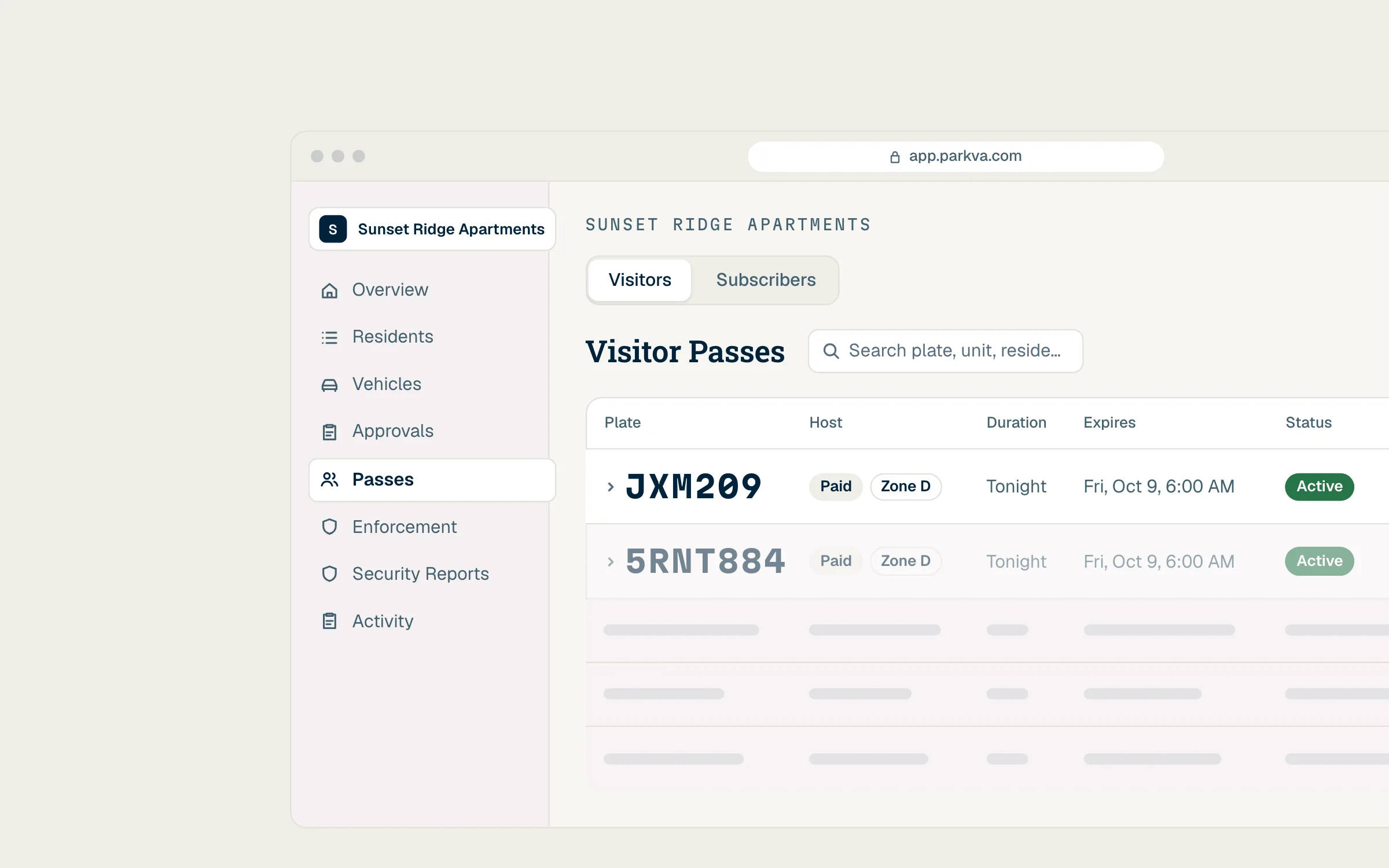The height and width of the screenshot is (868, 1389).
Task: Expand the JXM209 pass row
Action: (x=611, y=487)
